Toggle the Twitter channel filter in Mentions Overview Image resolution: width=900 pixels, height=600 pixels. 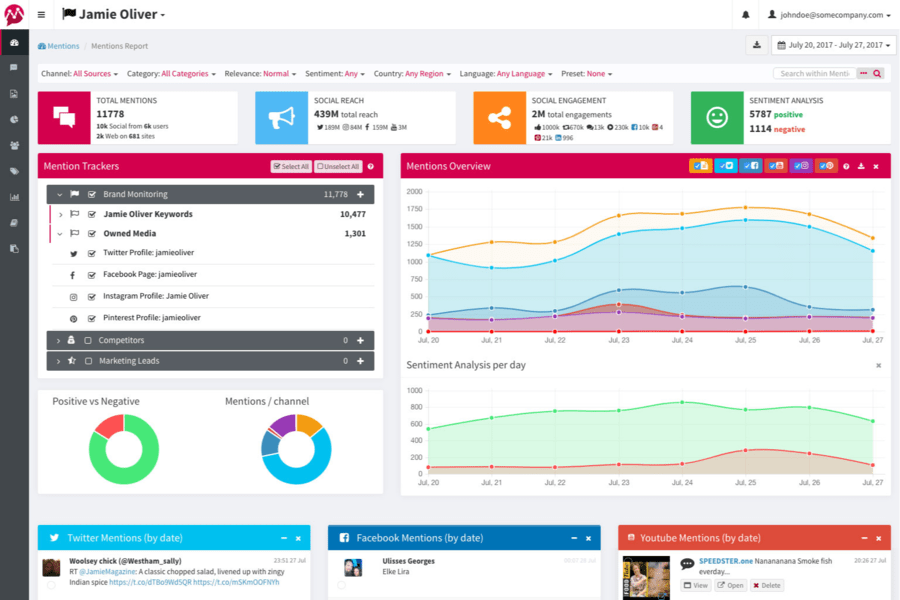(726, 166)
